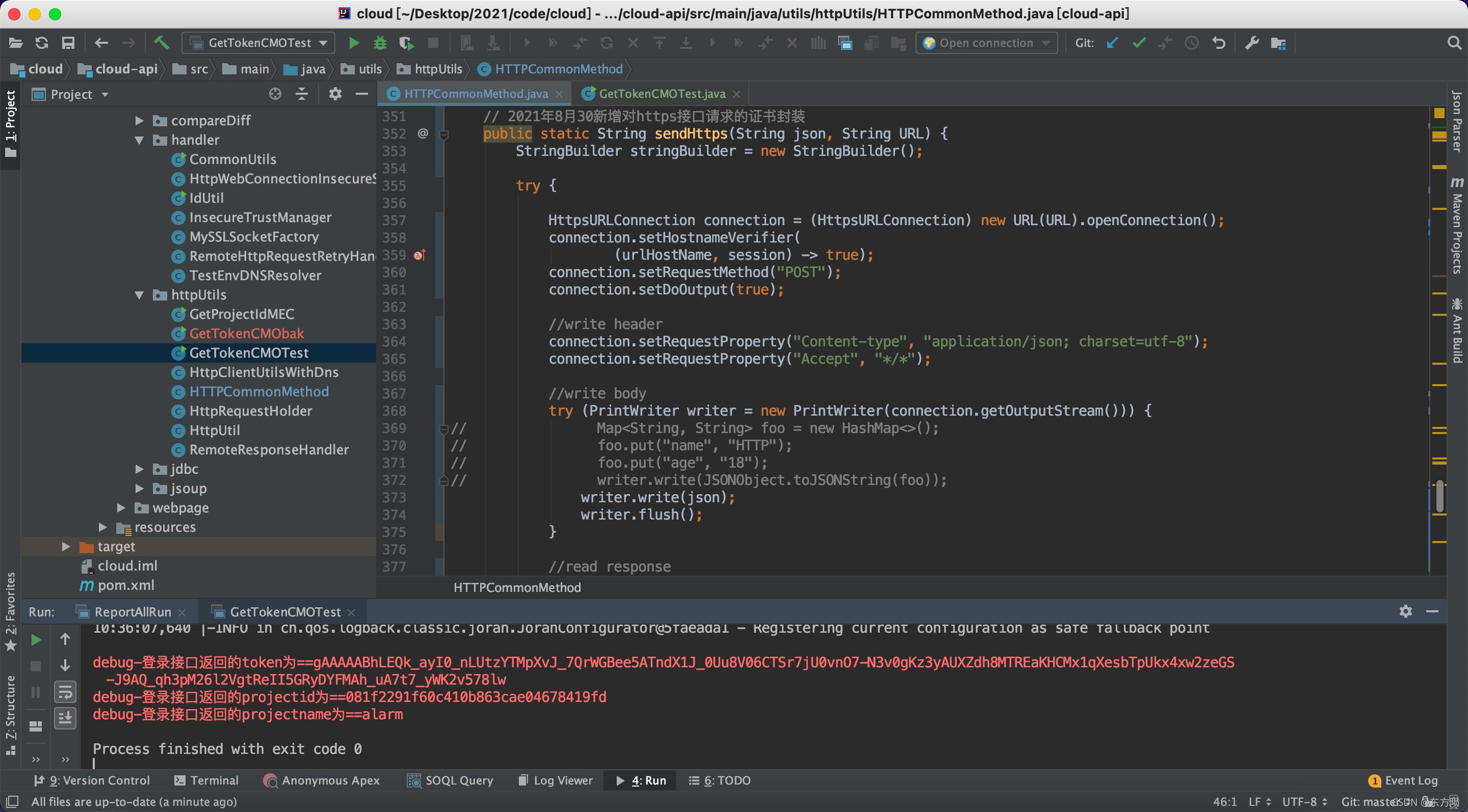The image size is (1468, 812).
Task: Collapse the httpUtils folder
Action: pyautogui.click(x=139, y=295)
